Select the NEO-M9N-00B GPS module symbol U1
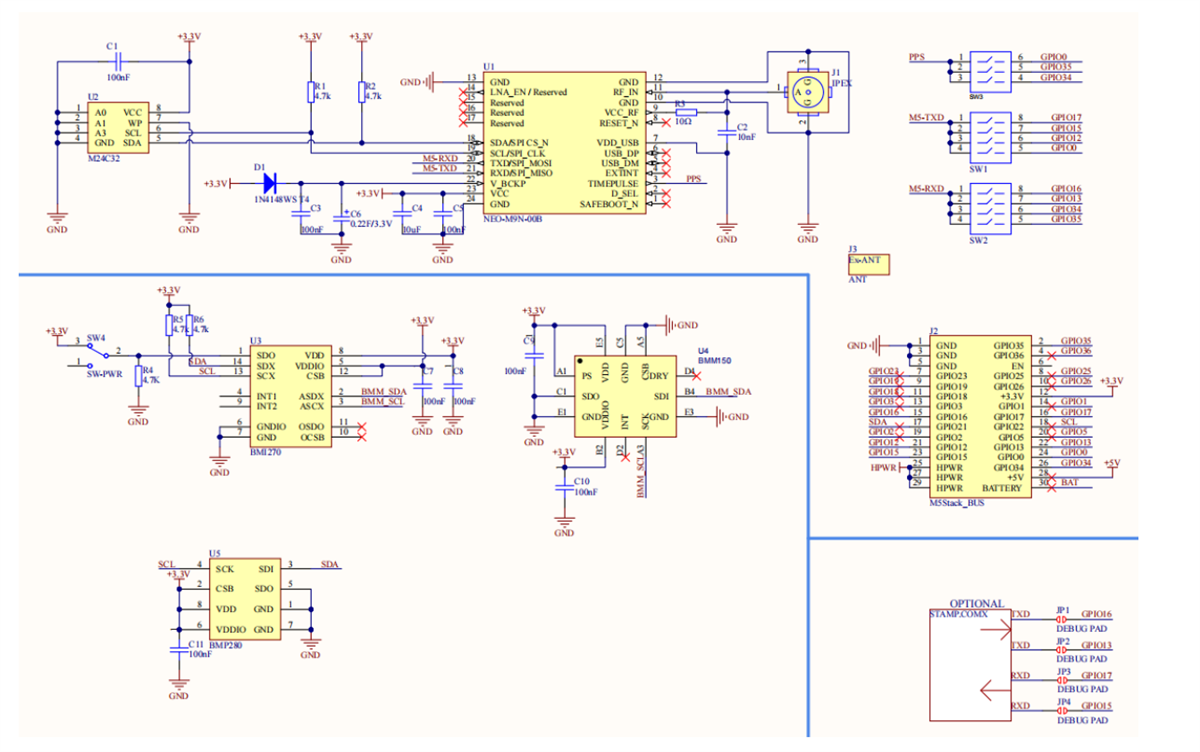1200x752 pixels. [x=565, y=145]
